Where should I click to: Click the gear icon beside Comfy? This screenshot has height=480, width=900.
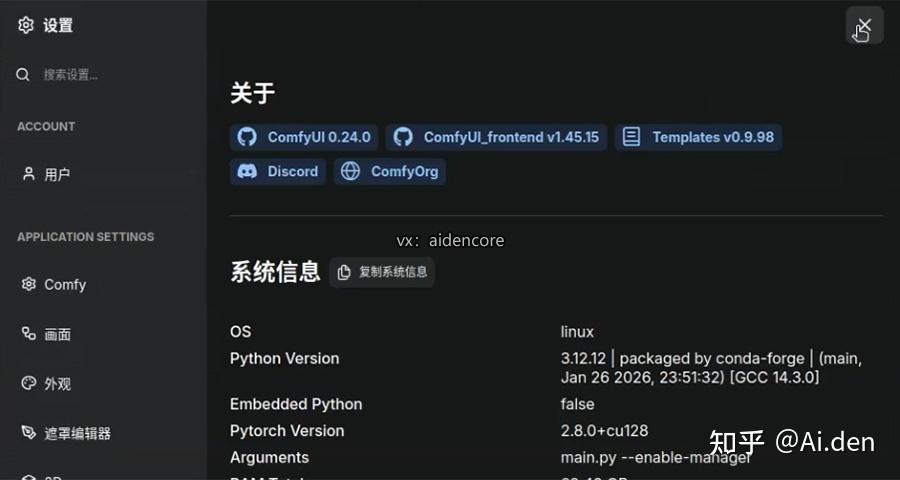(29, 284)
